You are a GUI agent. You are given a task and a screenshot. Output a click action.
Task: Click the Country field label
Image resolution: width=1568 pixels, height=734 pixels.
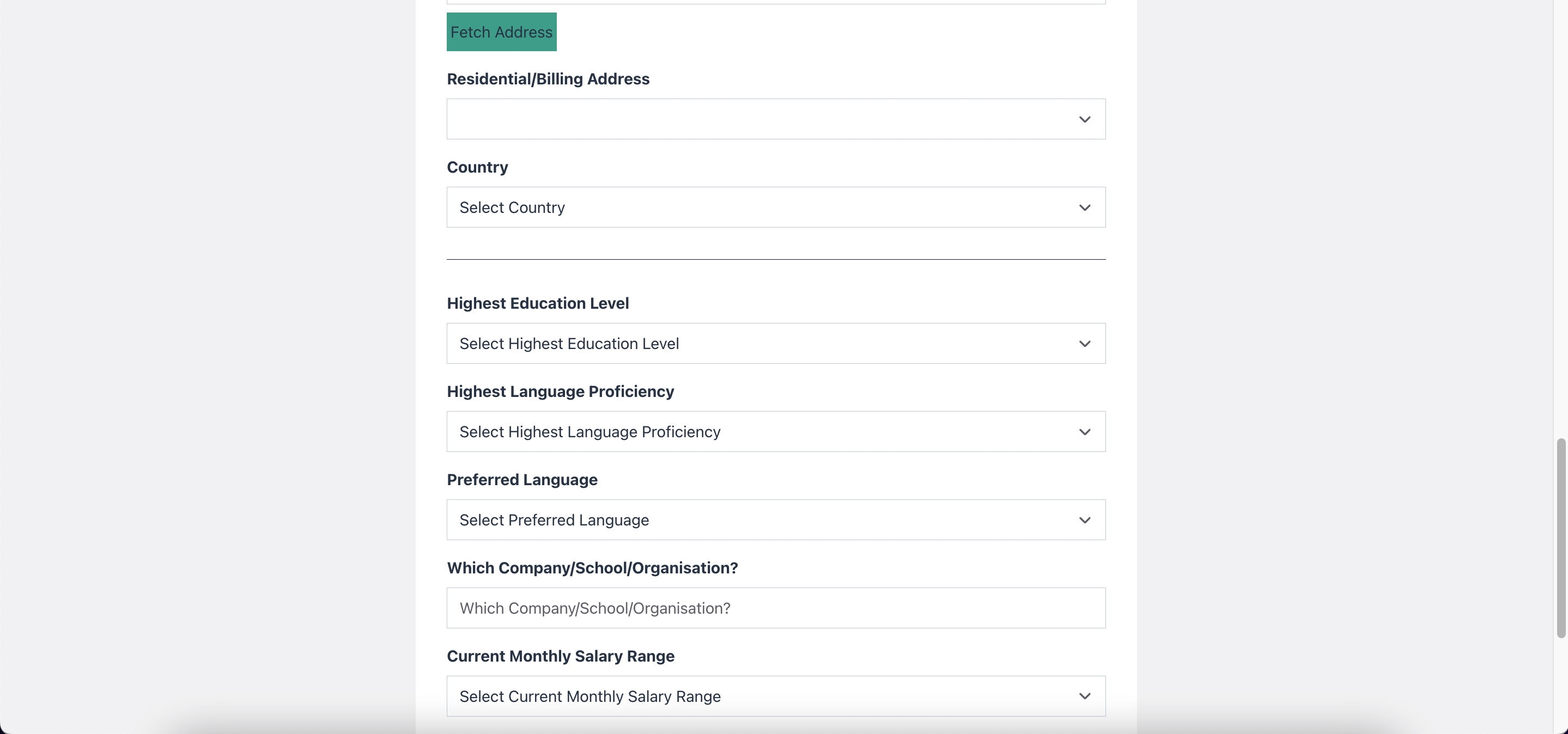click(x=477, y=167)
